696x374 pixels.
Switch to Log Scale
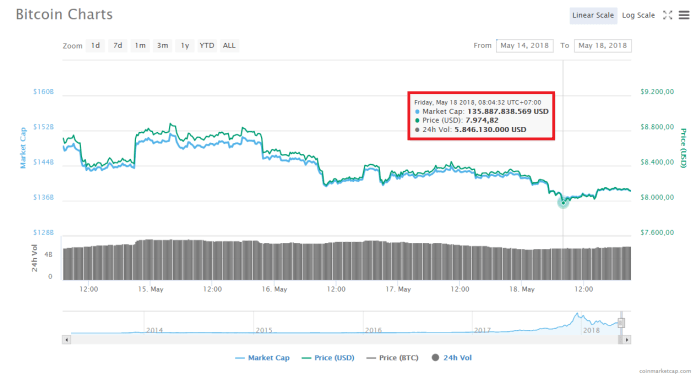click(x=638, y=16)
